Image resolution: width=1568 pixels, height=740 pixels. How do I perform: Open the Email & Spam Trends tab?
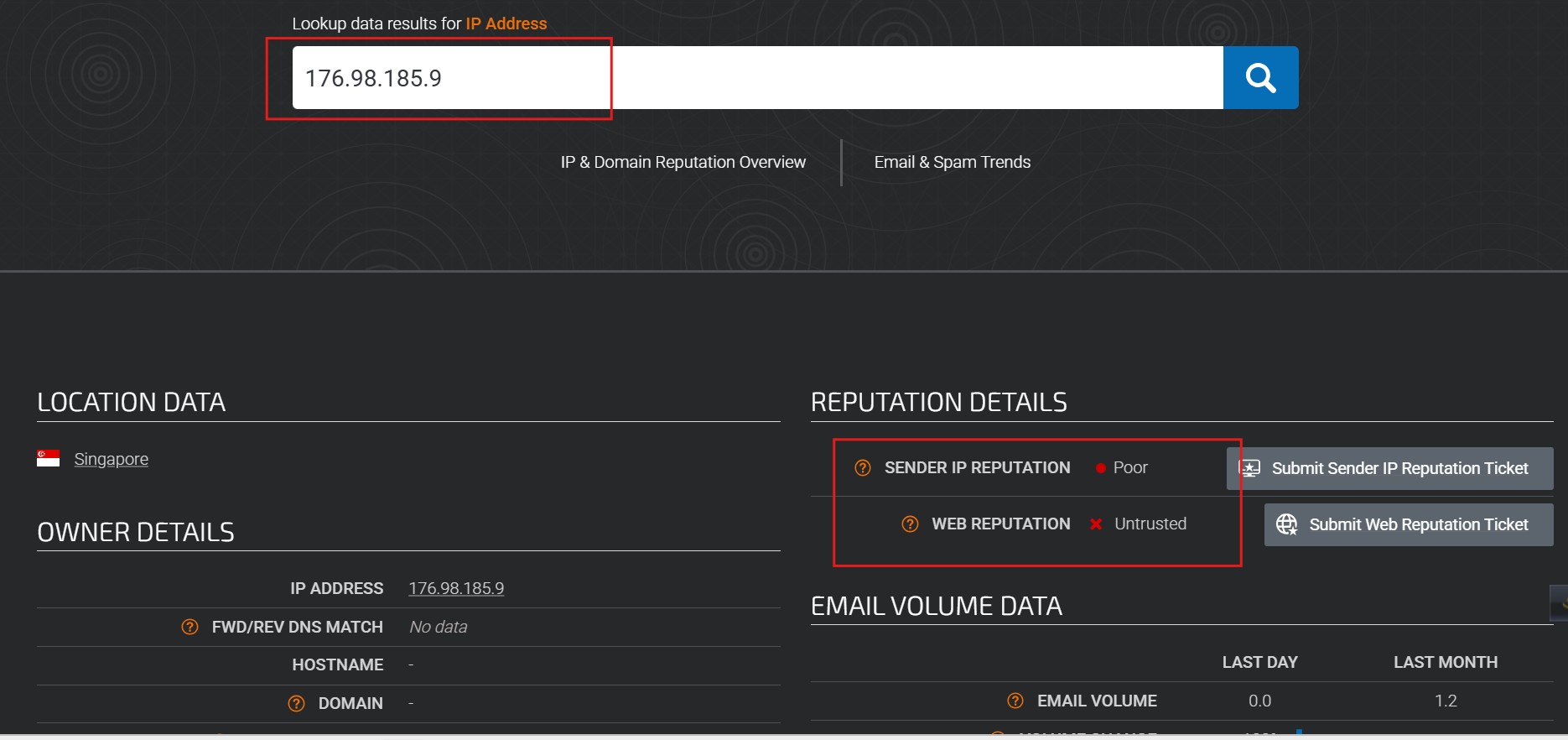coord(952,162)
